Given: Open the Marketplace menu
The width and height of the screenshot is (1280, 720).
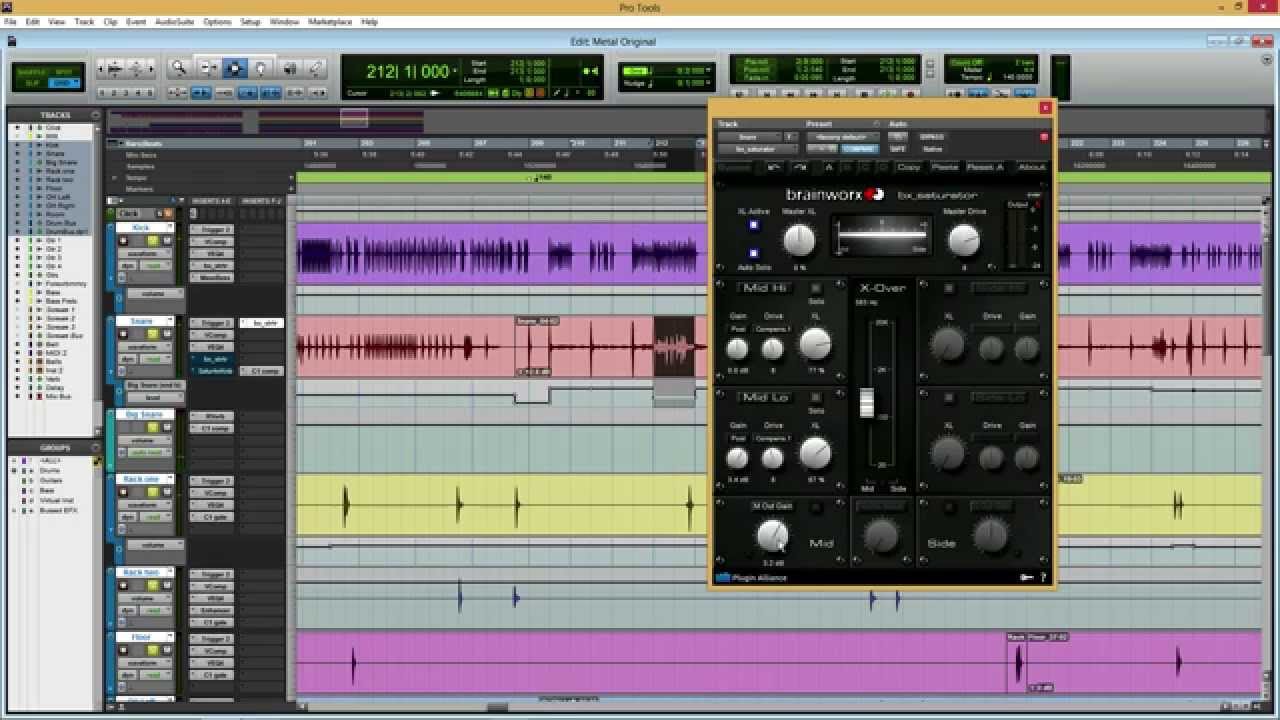Looking at the screenshot, I should tap(330, 21).
